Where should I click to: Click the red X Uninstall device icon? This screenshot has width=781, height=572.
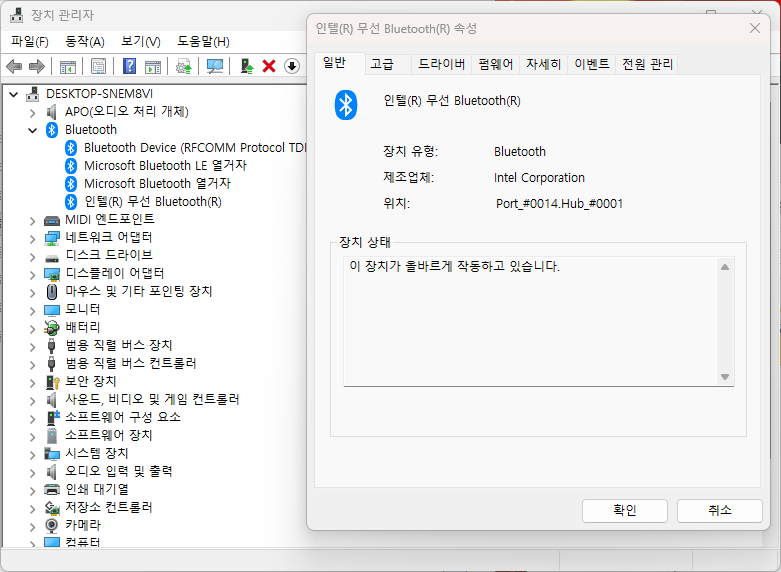[x=269, y=66]
